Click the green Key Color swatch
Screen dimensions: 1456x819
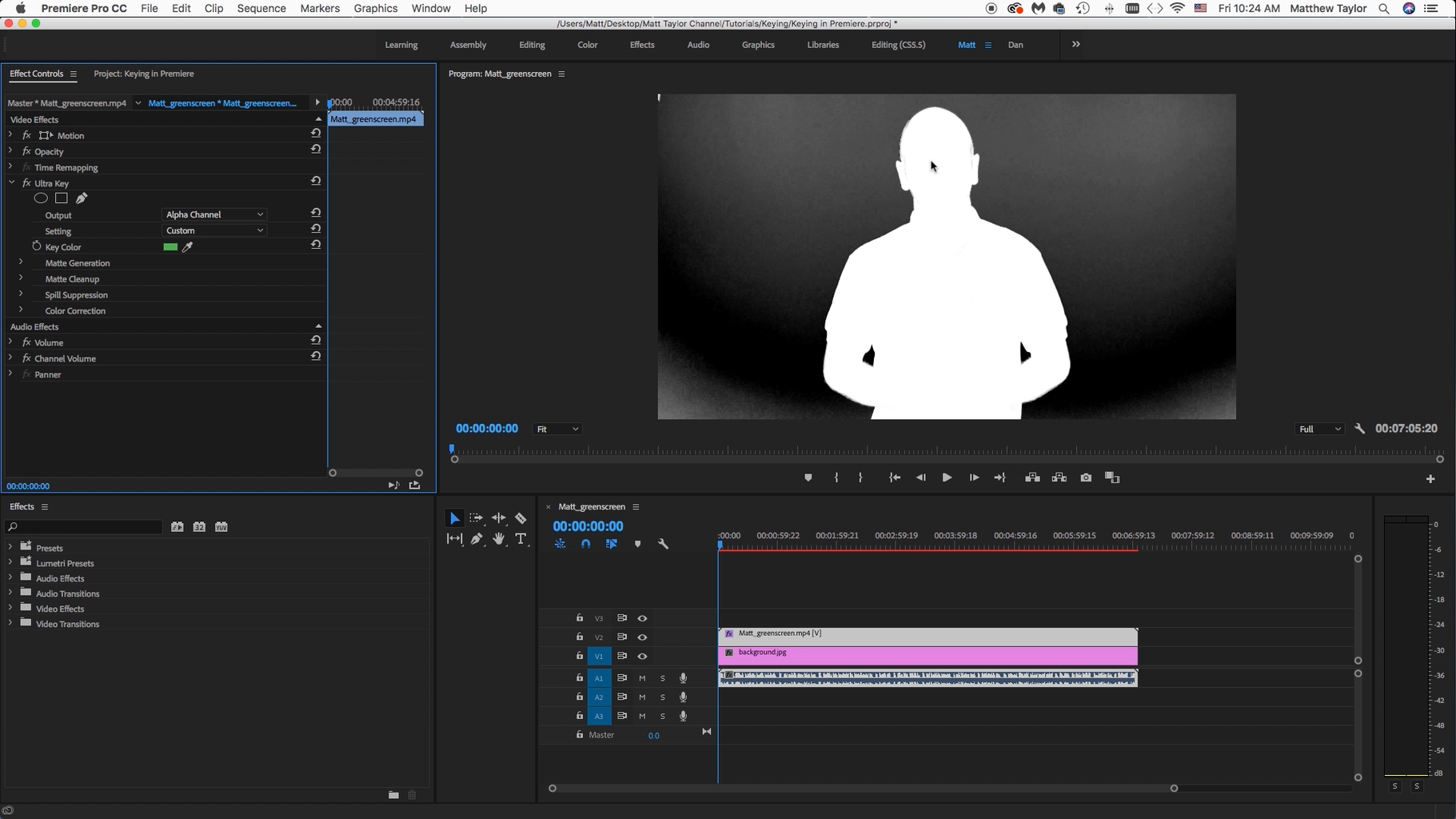[x=170, y=247]
